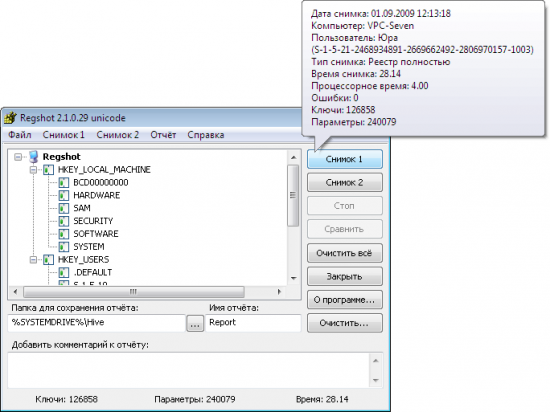Click the tree horizontal scrollbar thumb
The width and height of the screenshot is (550, 412).
click(134, 292)
